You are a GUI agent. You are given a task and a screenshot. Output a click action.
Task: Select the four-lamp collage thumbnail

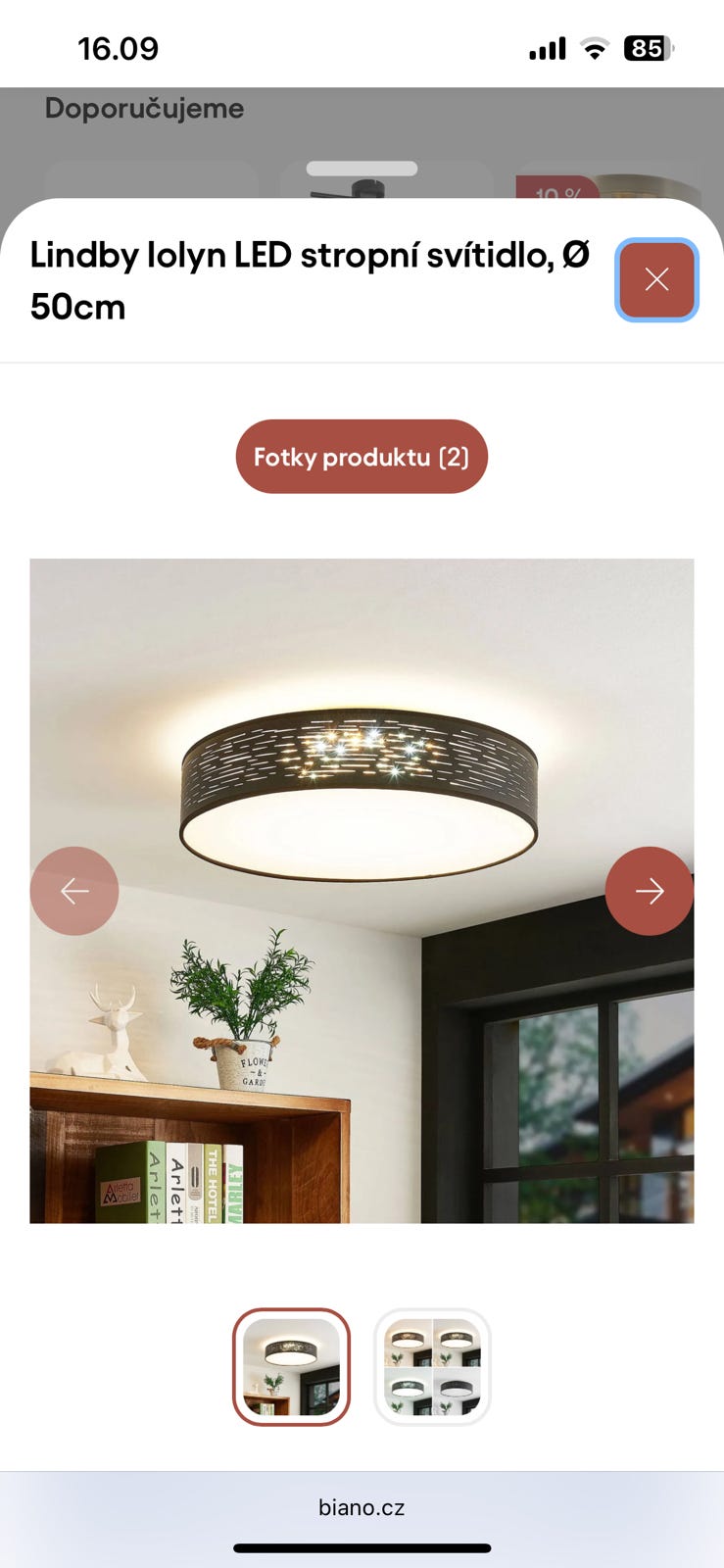tap(432, 1367)
